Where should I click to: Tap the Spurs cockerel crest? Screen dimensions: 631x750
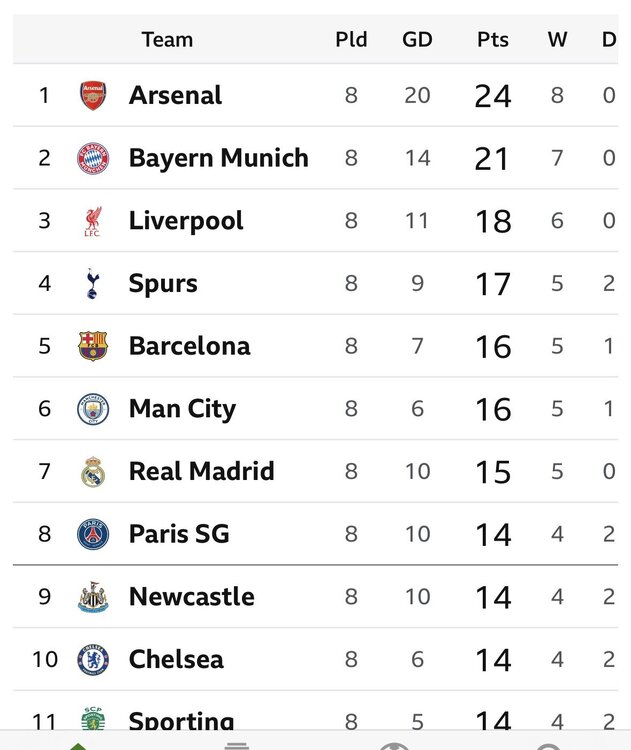click(93, 284)
